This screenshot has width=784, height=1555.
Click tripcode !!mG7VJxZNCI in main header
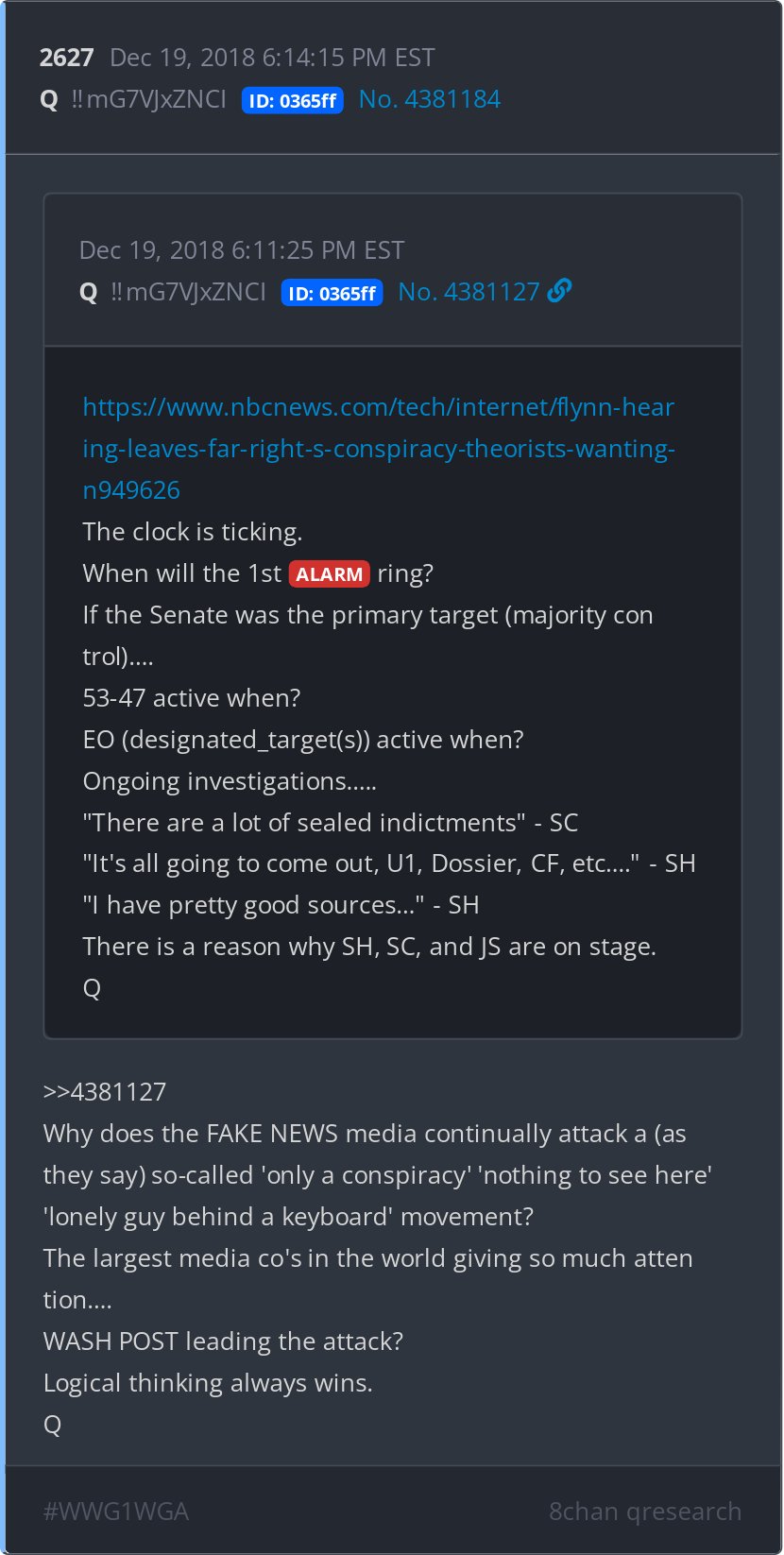click(x=148, y=99)
